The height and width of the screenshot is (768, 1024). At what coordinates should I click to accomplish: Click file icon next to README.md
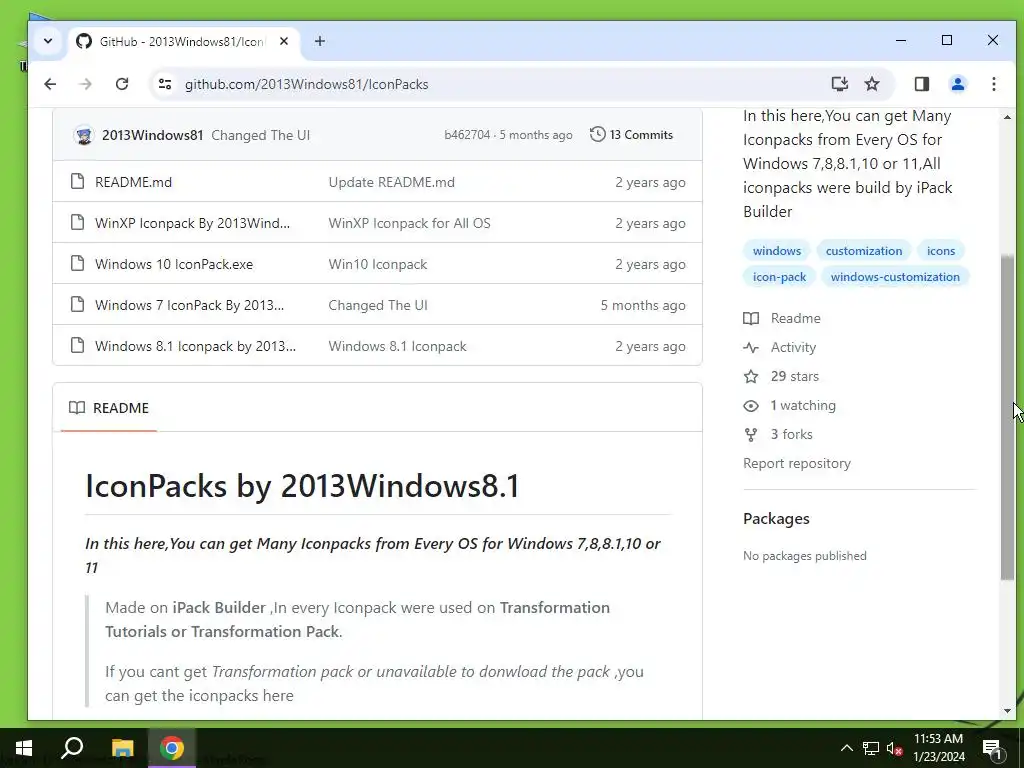[x=78, y=182]
